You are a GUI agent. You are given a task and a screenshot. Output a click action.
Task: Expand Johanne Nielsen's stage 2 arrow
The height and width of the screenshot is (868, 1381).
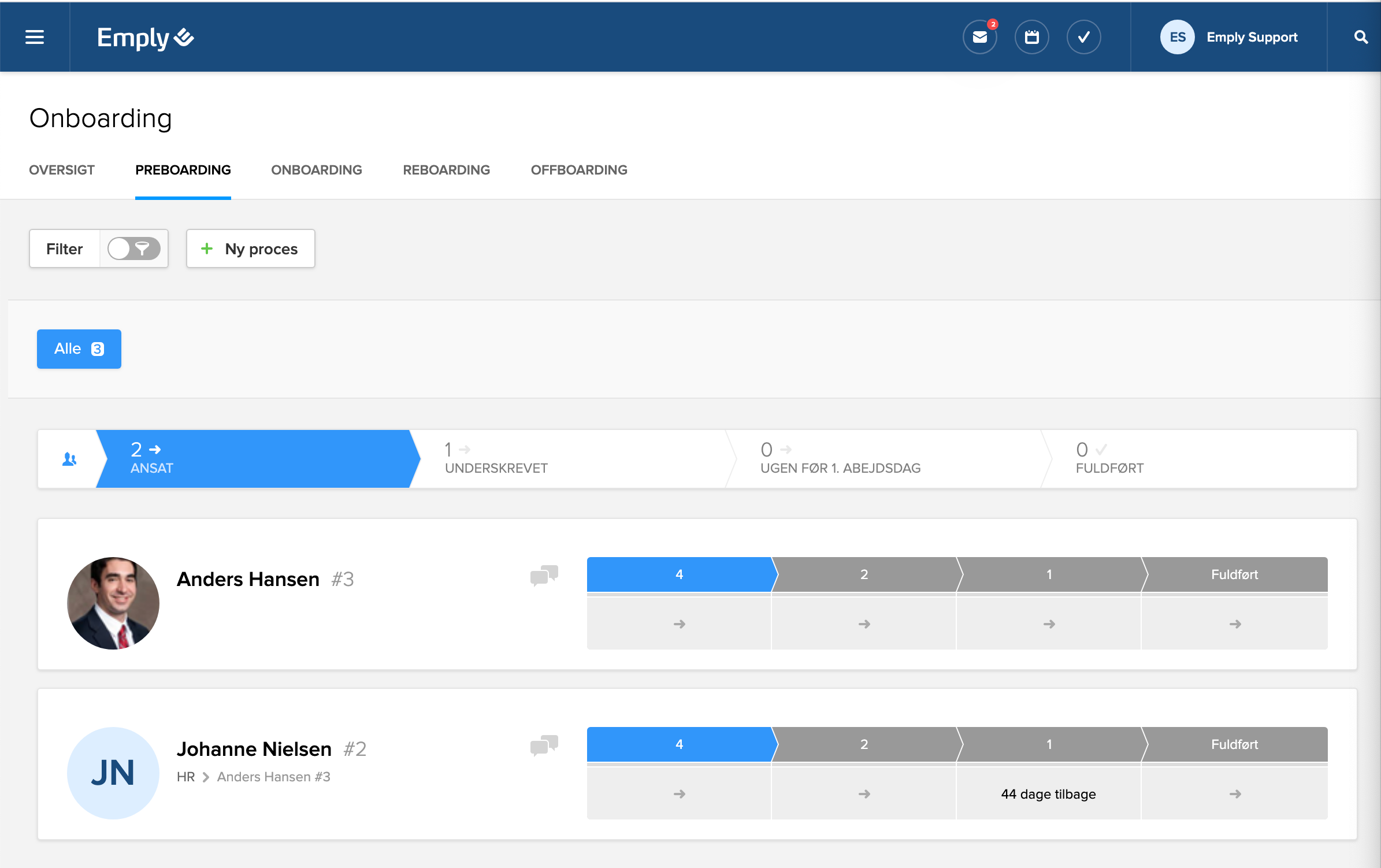point(864,794)
